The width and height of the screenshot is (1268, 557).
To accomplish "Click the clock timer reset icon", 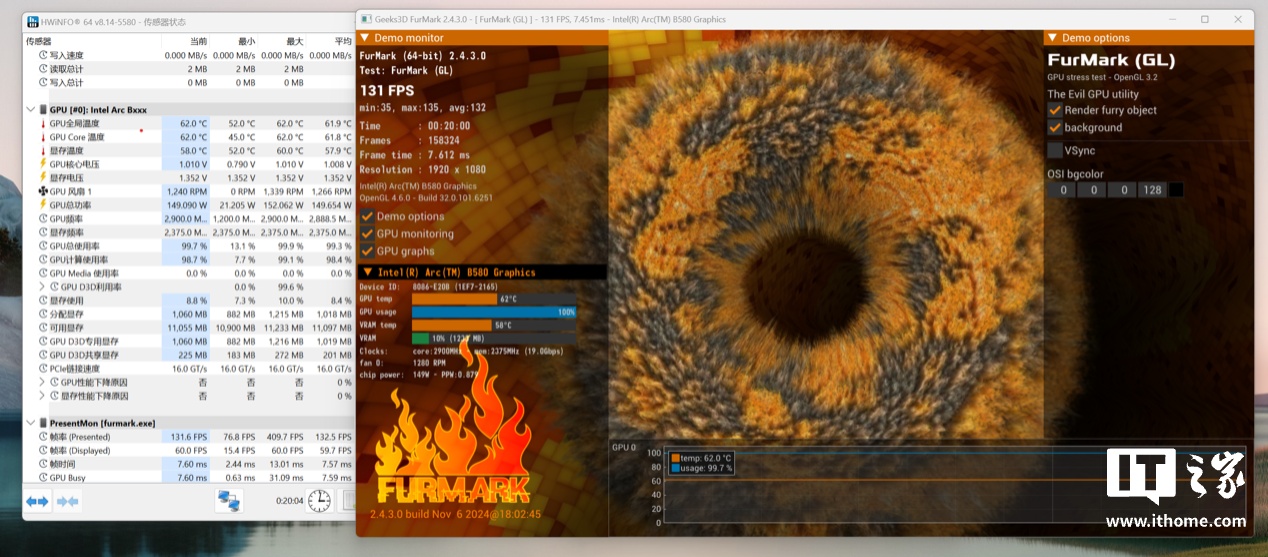I will tap(318, 501).
